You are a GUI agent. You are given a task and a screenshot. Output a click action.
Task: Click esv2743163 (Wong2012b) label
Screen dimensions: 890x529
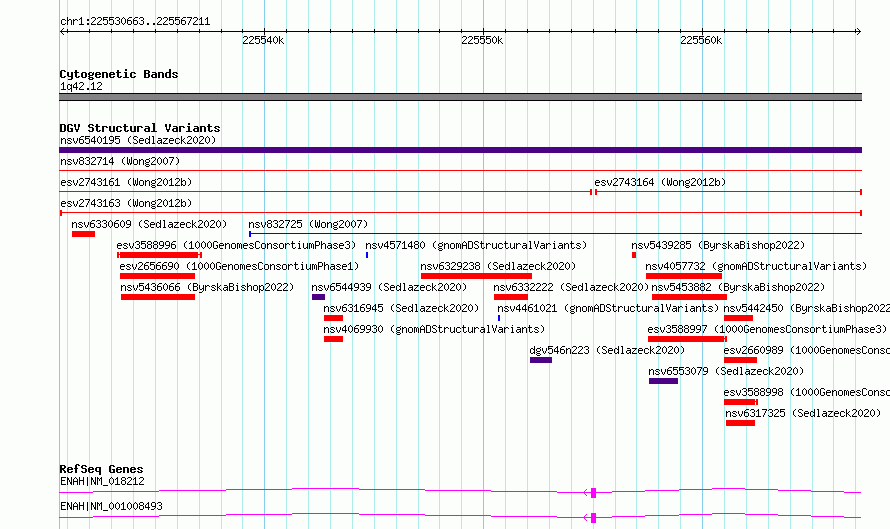click(126, 203)
